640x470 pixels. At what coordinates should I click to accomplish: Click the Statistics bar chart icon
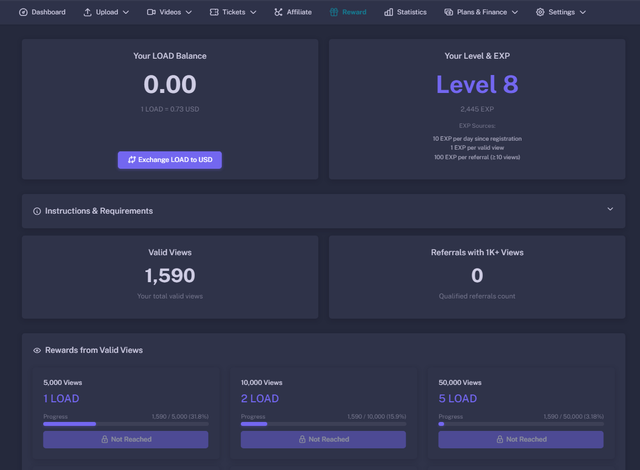tap(389, 12)
